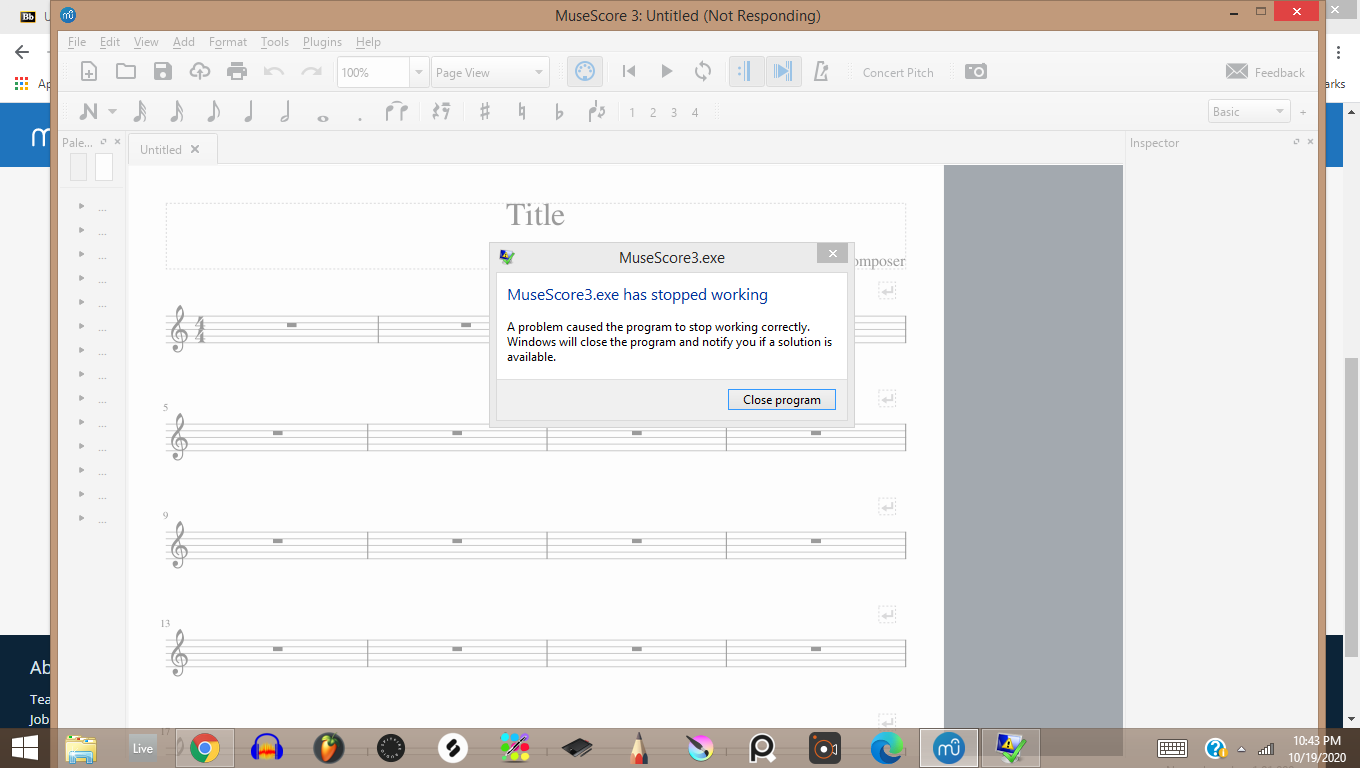The height and width of the screenshot is (768, 1360).
Task: Close the Inspector panel
Action: click(1312, 143)
